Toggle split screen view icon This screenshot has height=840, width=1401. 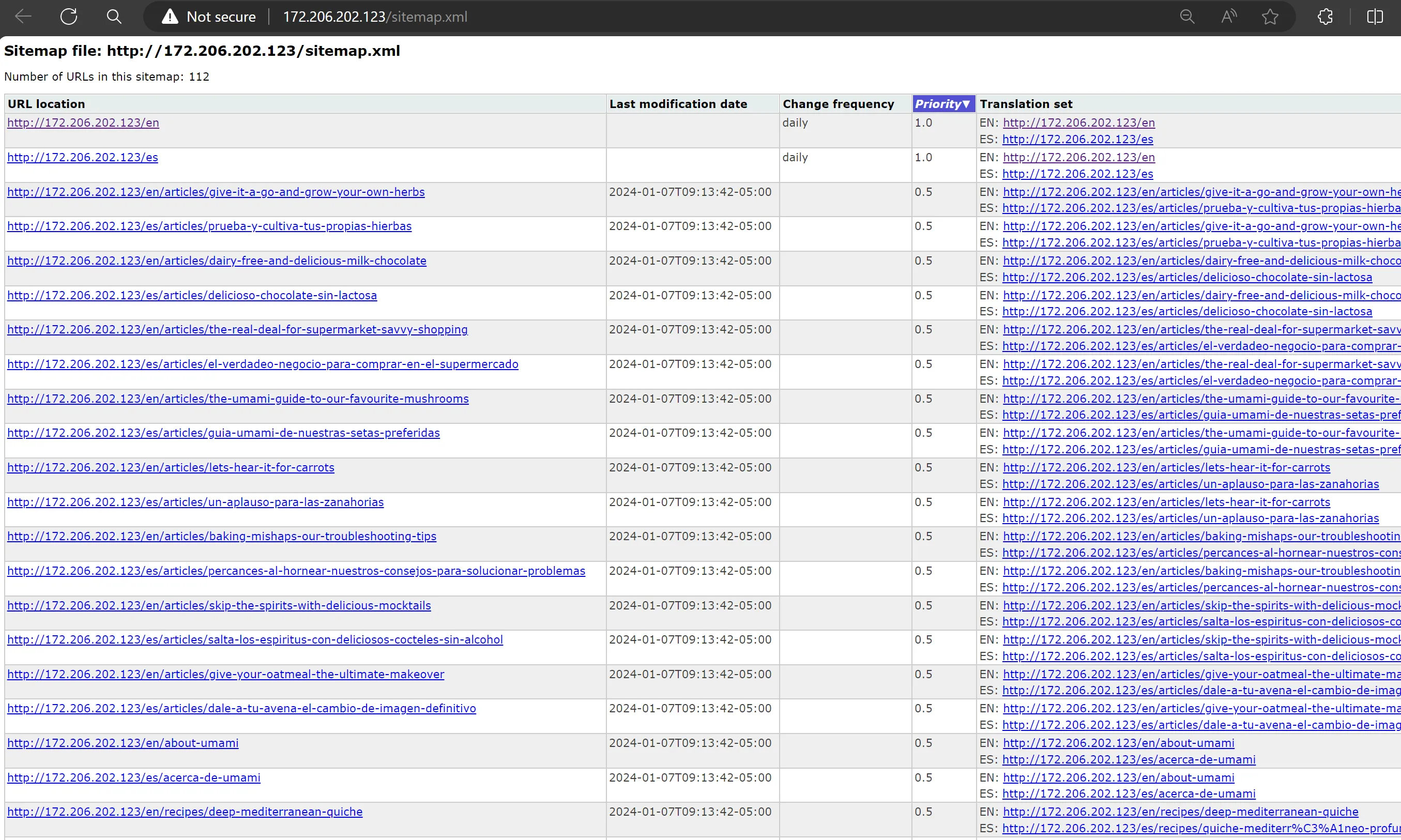1375,17
